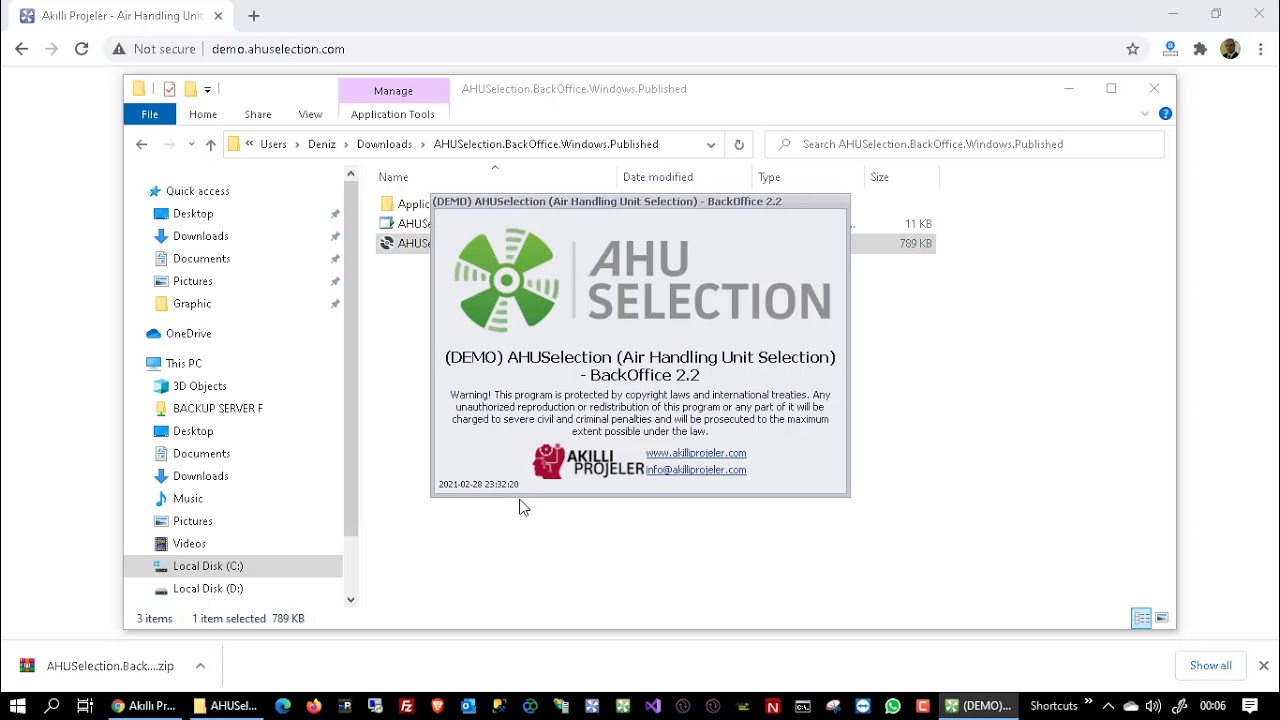
Task: Open Windows taskbar search
Action: pyautogui.click(x=52, y=706)
